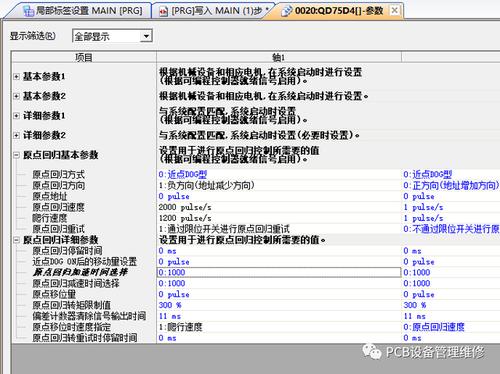The width and height of the screenshot is (500, 374).
Task: Click axis 2 value 0:近点DOG型
Action: [428, 174]
